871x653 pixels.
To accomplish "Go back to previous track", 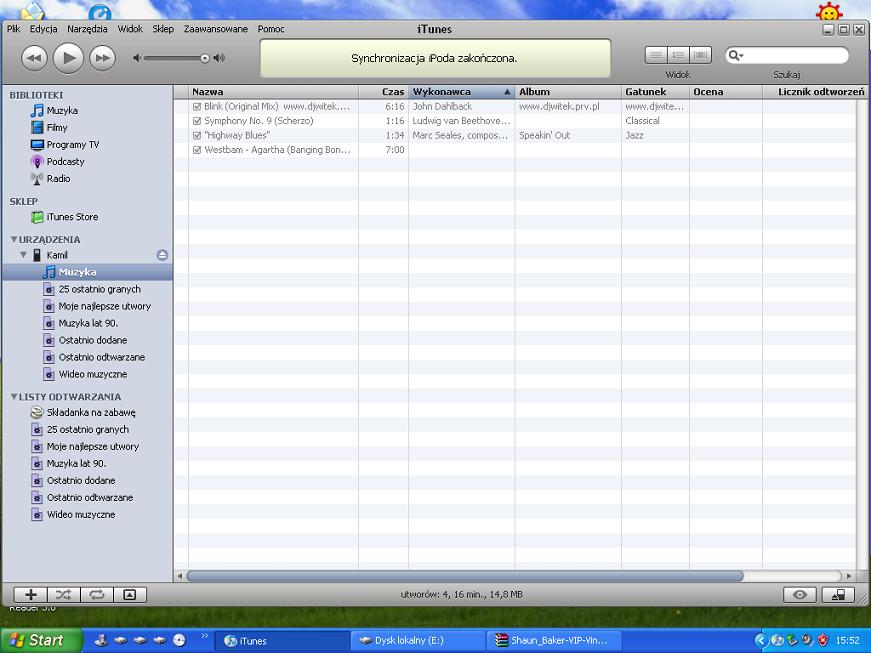I will point(34,58).
